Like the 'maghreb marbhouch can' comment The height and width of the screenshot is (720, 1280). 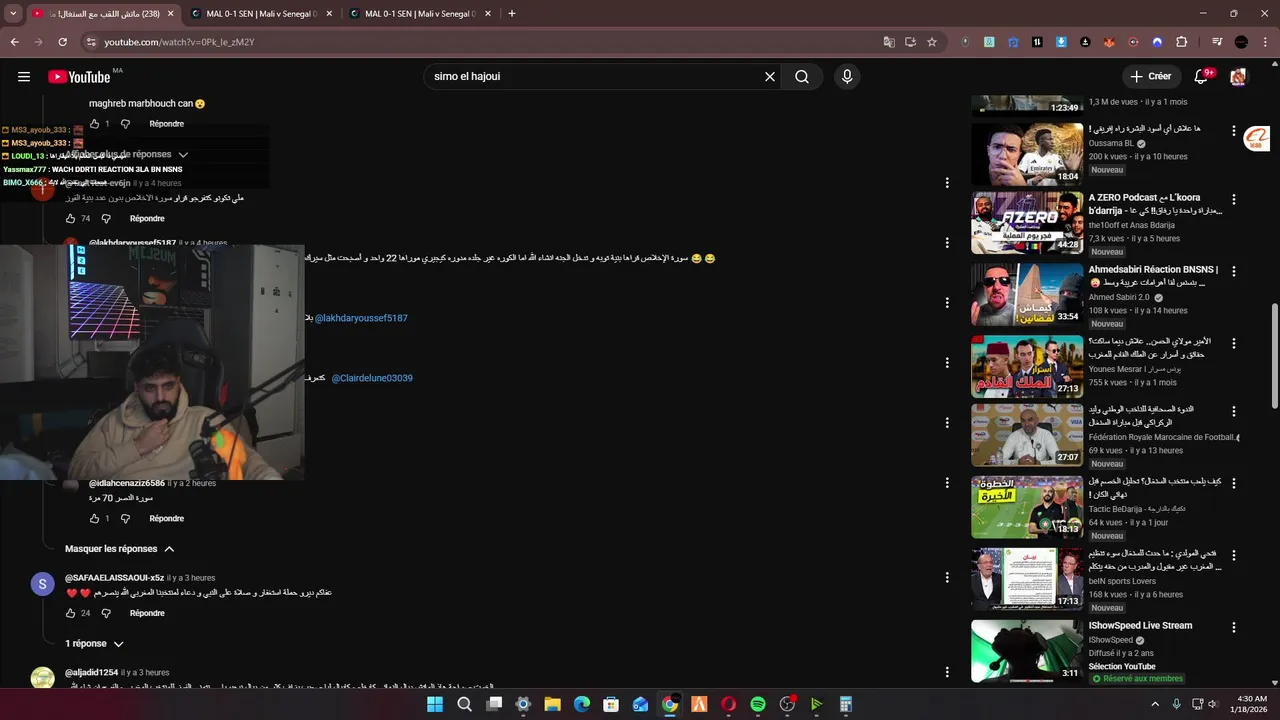(95, 124)
